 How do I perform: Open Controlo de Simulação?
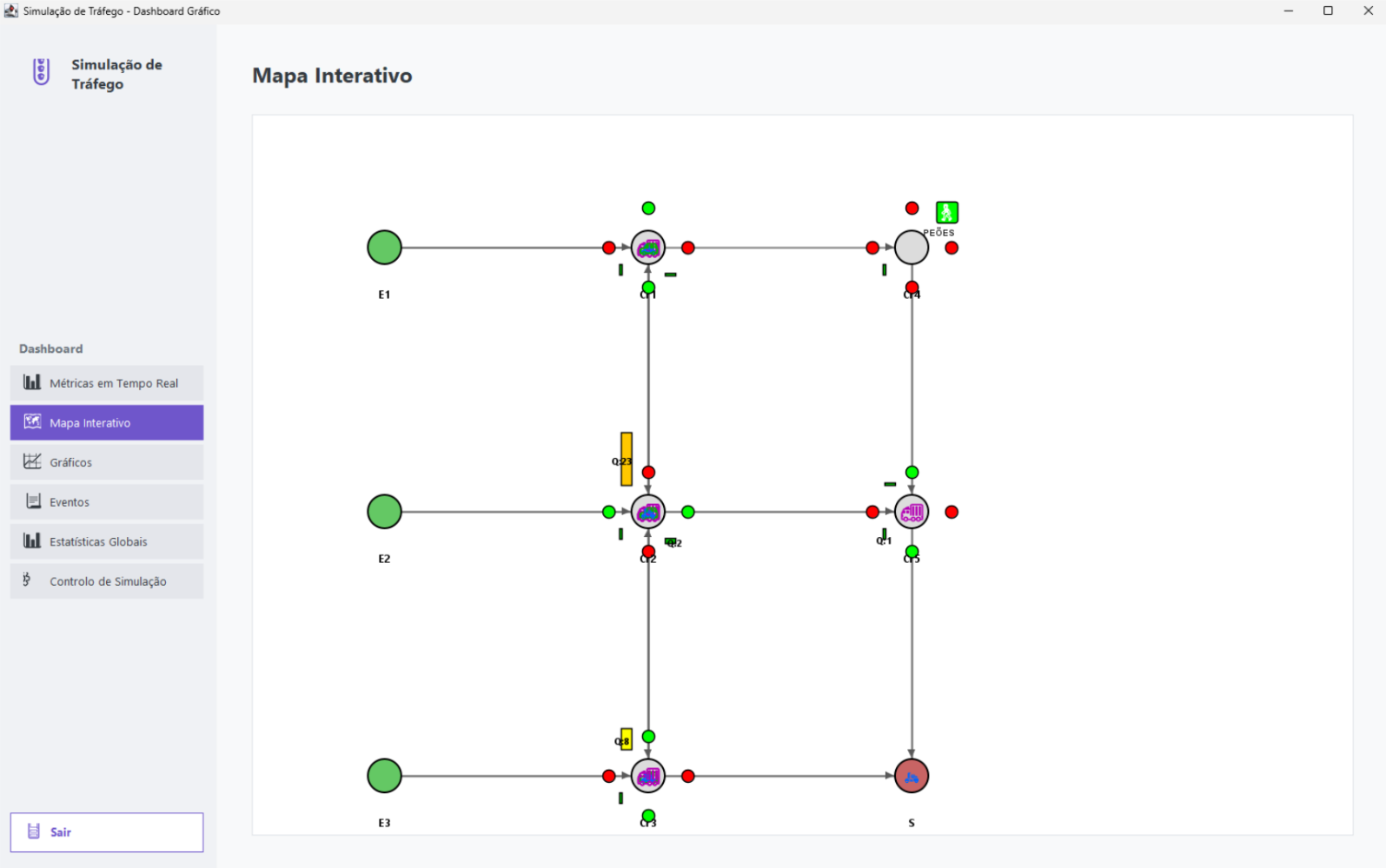point(107,581)
